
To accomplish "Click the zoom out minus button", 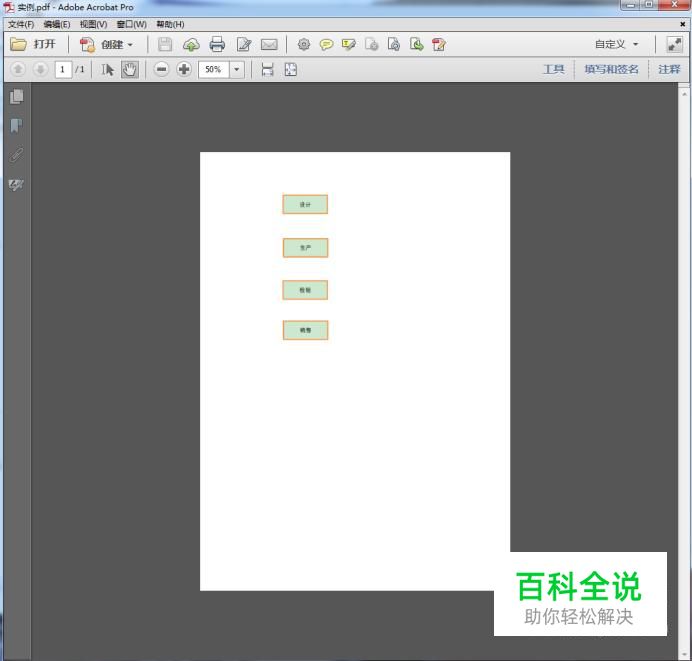I will [x=161, y=69].
